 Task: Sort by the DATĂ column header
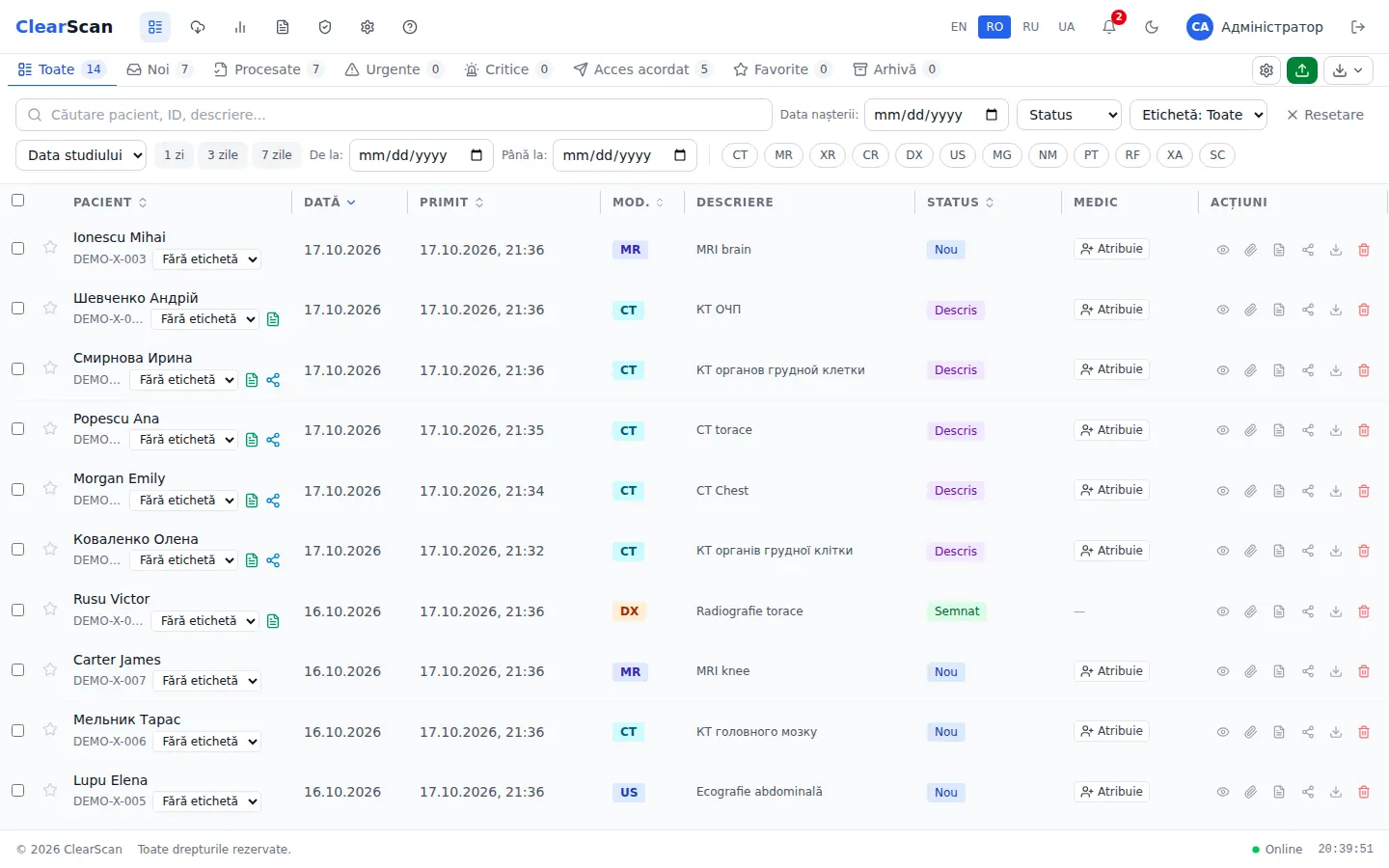pyautogui.click(x=329, y=203)
